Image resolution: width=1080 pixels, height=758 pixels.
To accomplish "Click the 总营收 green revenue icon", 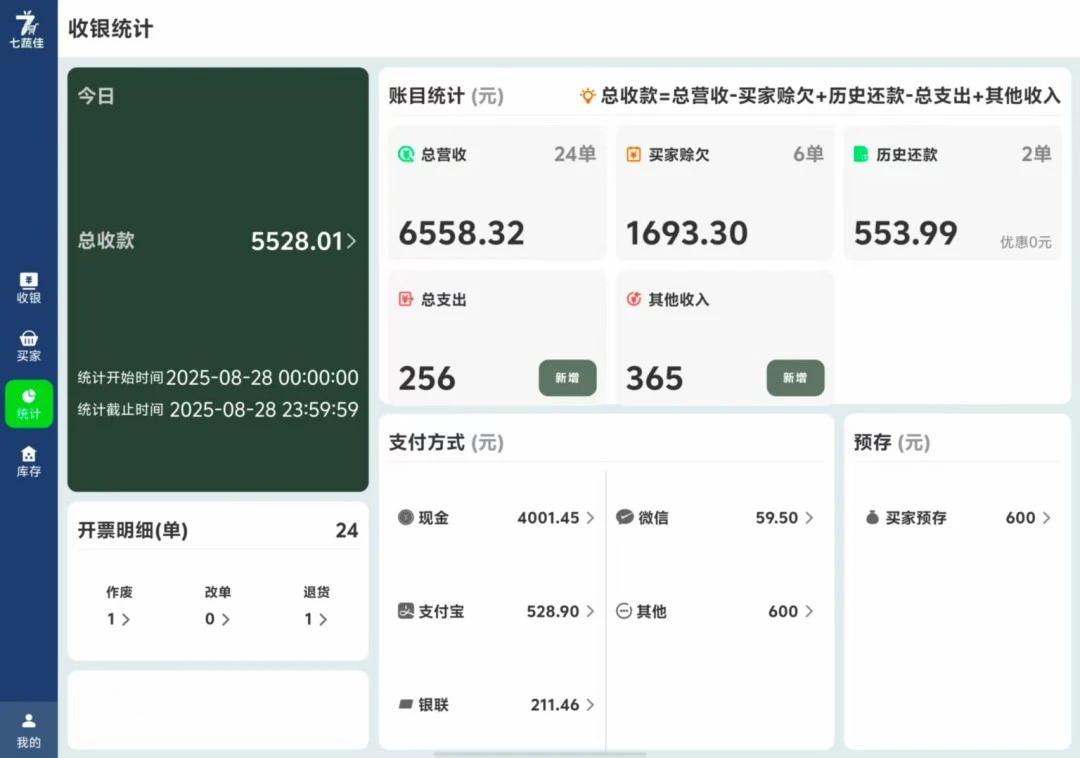I will (x=406, y=155).
